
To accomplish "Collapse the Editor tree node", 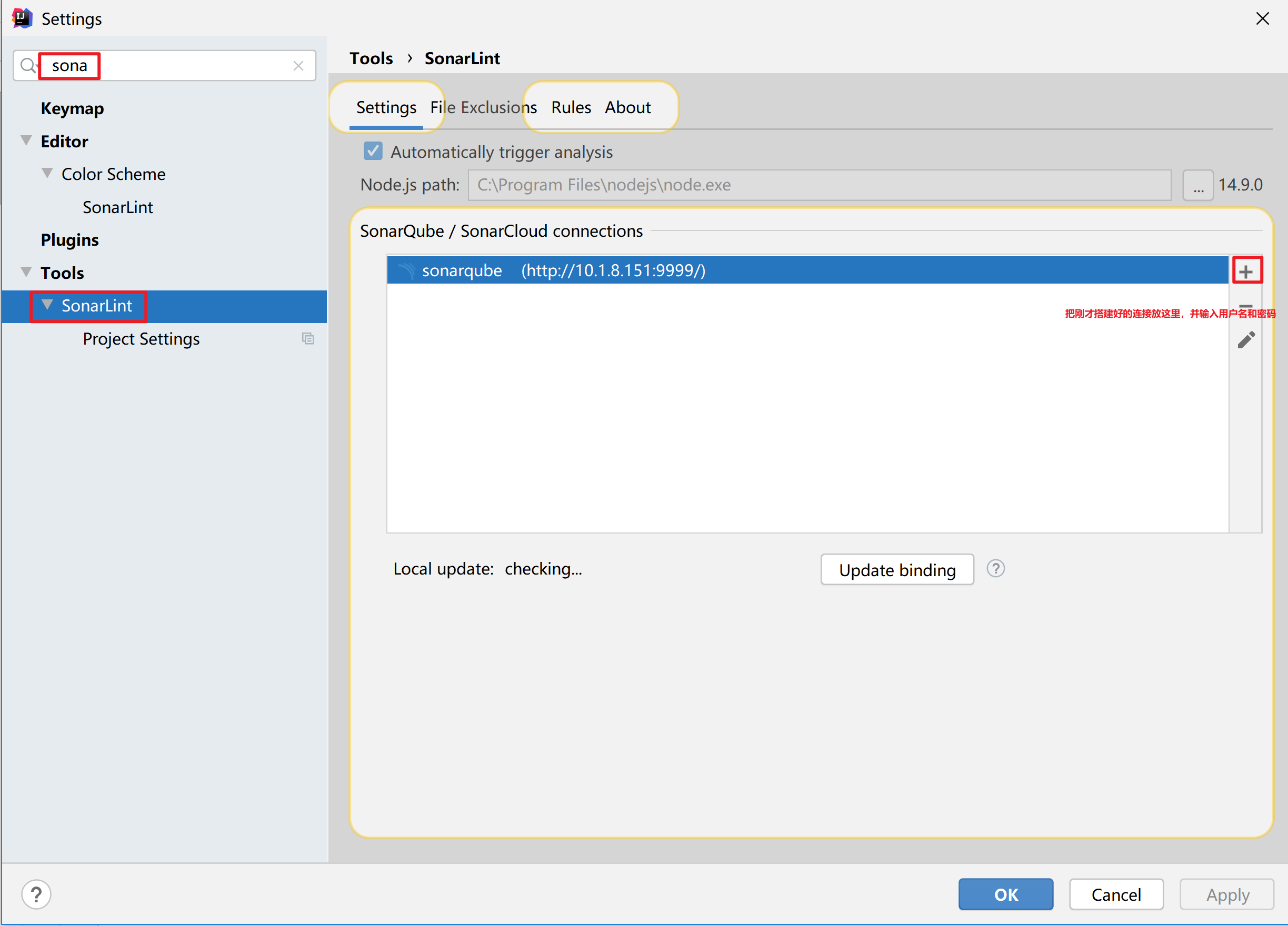I will [x=26, y=141].
